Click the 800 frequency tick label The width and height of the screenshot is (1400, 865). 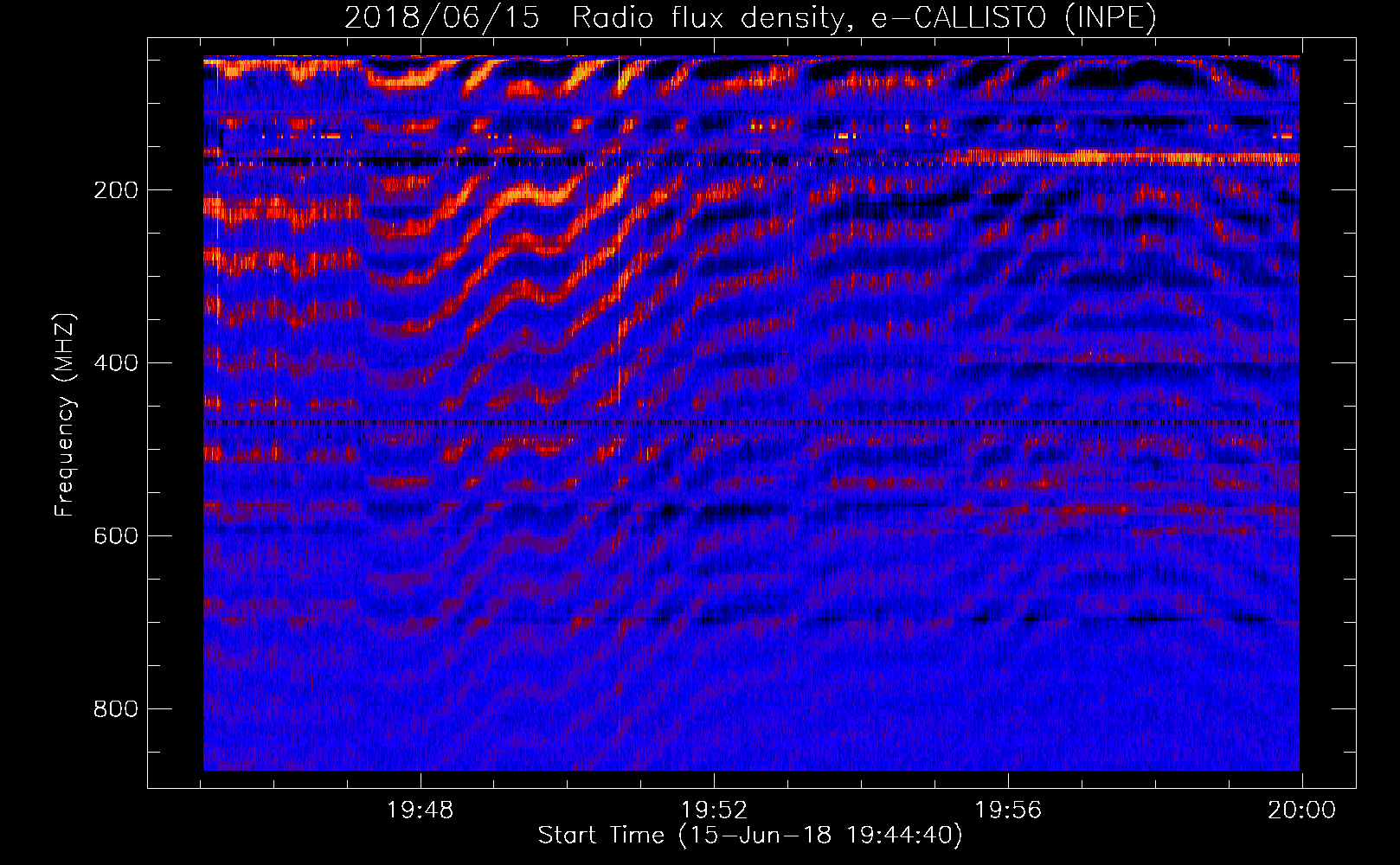116,709
